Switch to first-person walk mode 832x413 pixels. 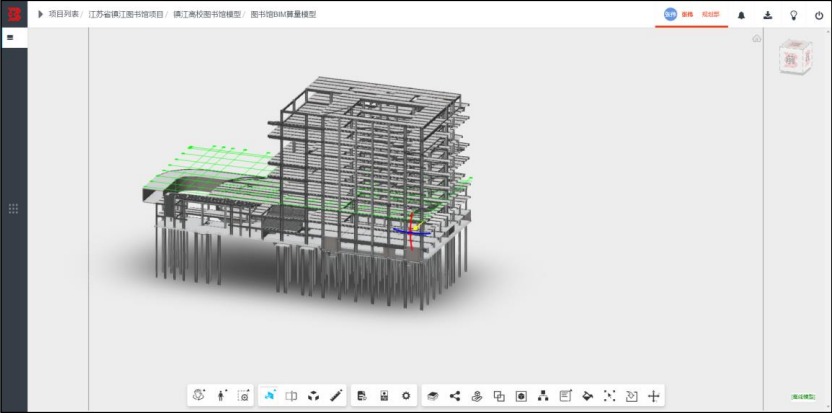221,395
